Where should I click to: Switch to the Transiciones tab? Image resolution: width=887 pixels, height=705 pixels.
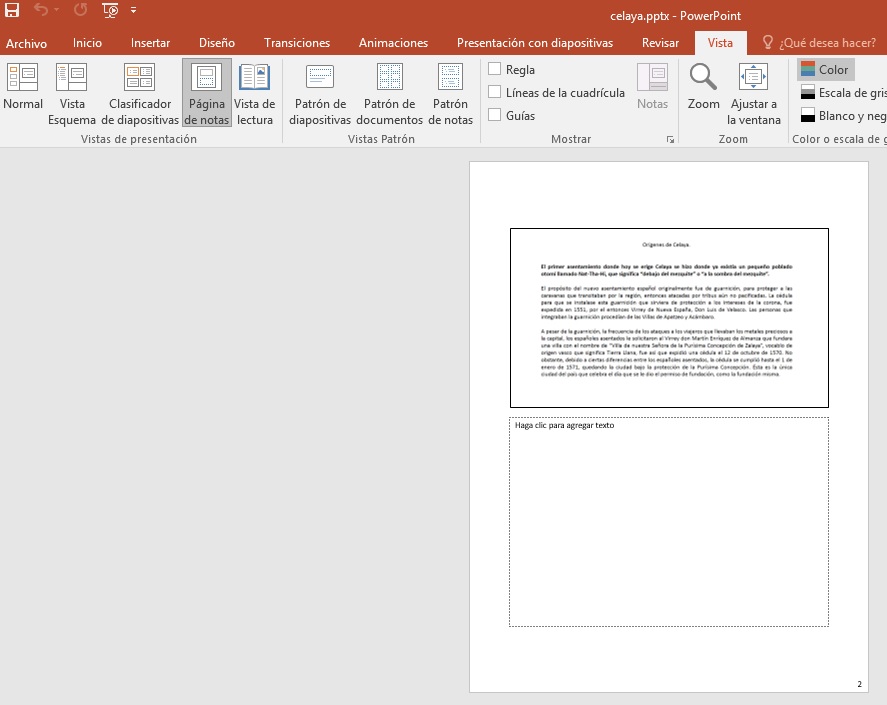point(297,43)
